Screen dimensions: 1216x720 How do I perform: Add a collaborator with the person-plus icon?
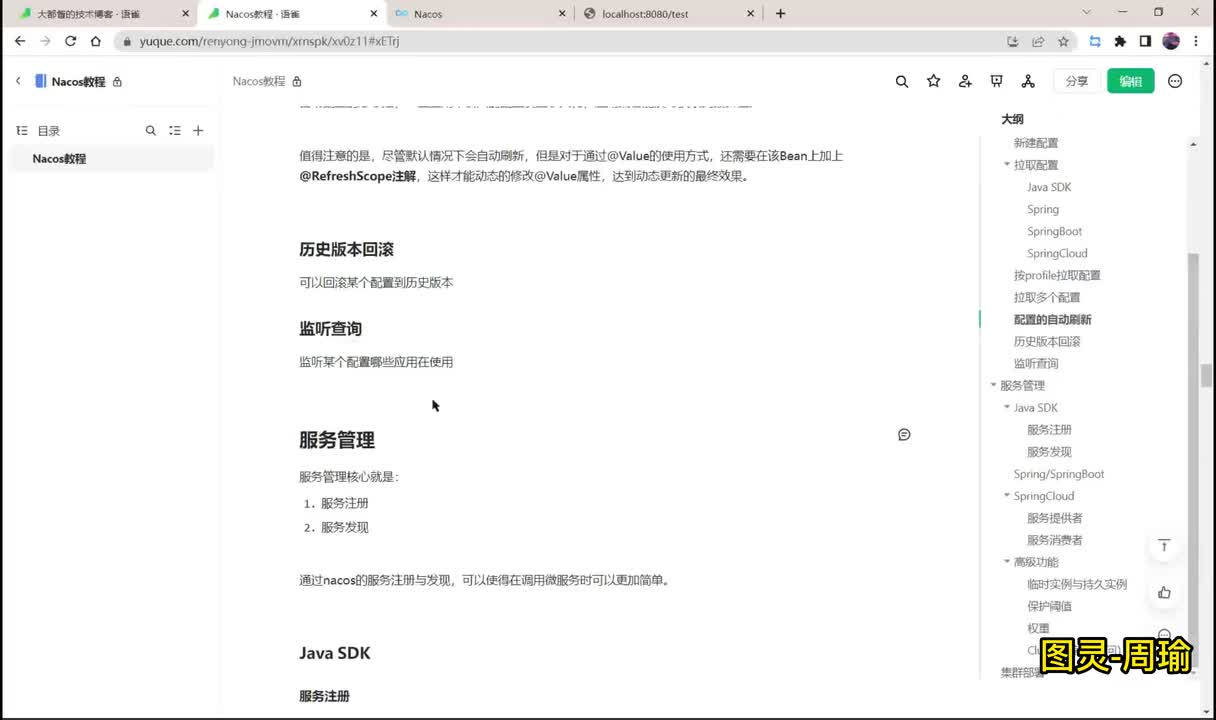point(965,81)
